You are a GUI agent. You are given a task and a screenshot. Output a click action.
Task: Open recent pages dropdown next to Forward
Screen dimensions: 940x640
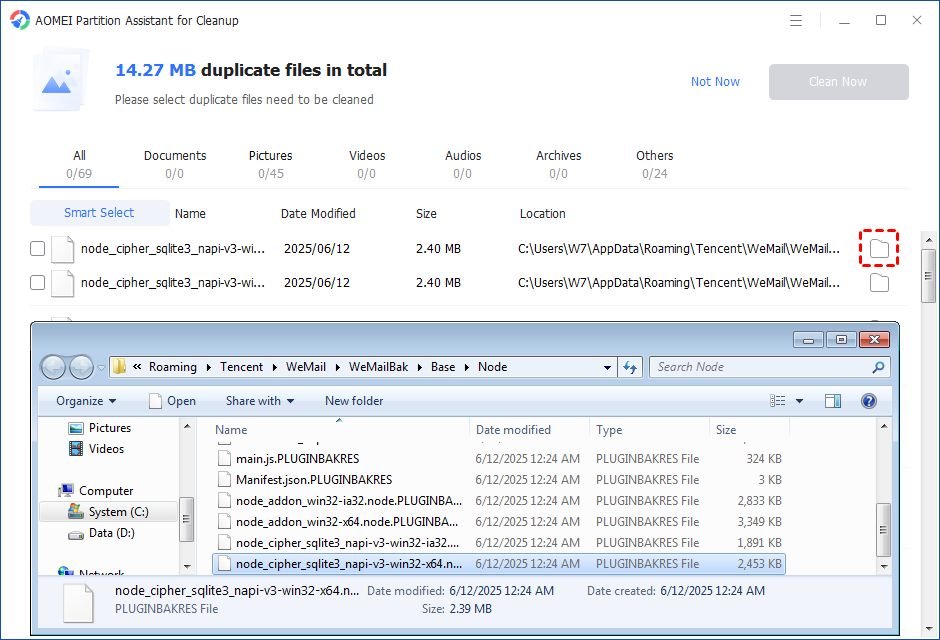pos(101,367)
